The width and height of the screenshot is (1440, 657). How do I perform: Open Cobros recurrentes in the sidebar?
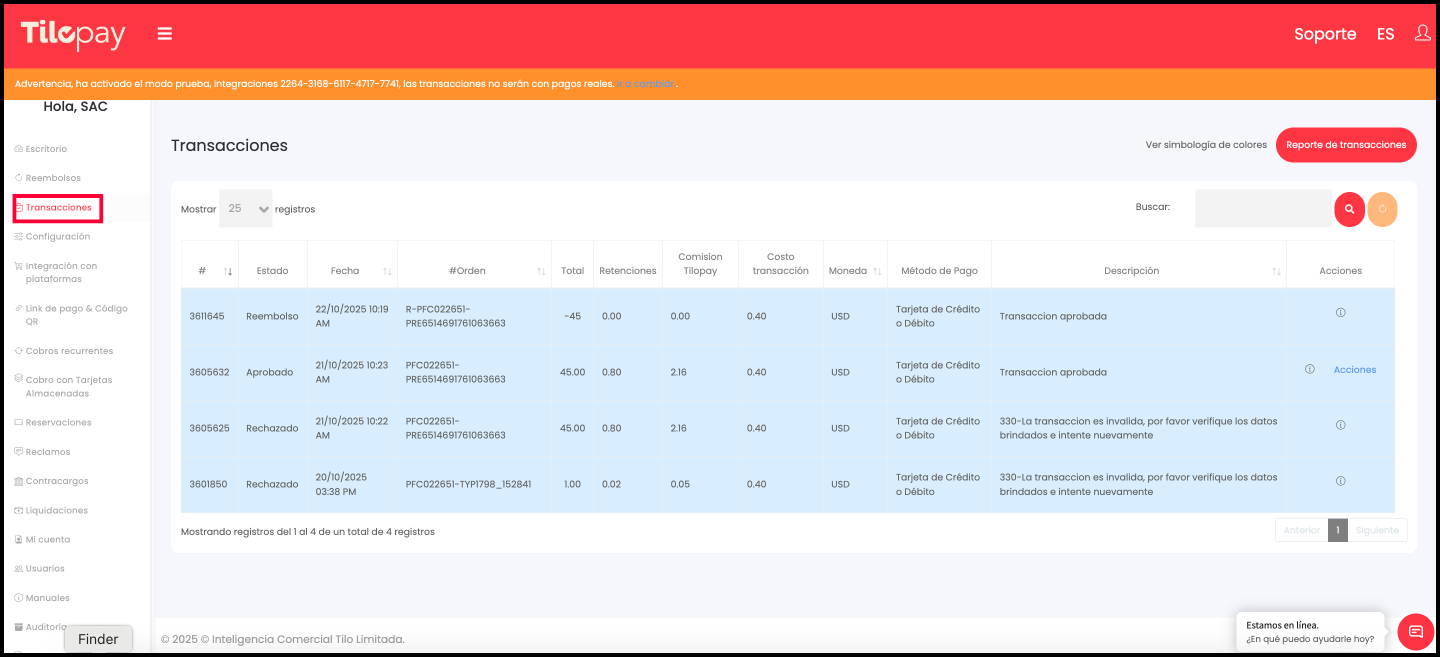[69, 351]
